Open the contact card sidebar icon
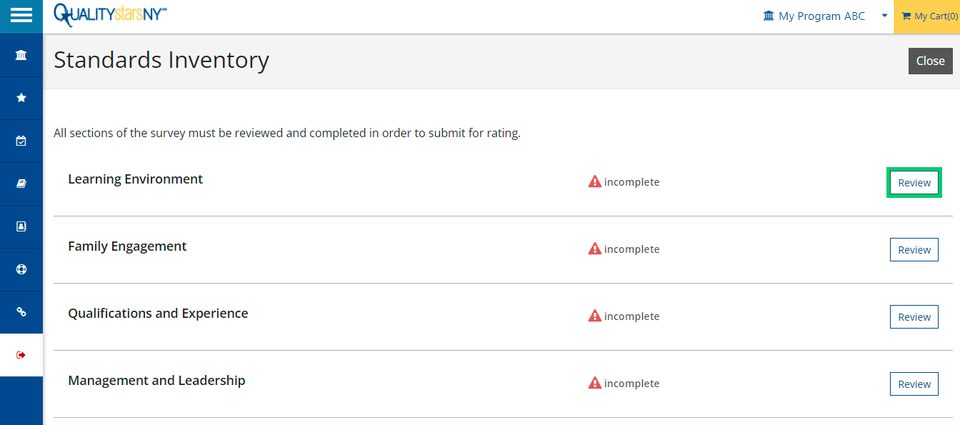The height and width of the screenshot is (425, 960). [x=21, y=227]
